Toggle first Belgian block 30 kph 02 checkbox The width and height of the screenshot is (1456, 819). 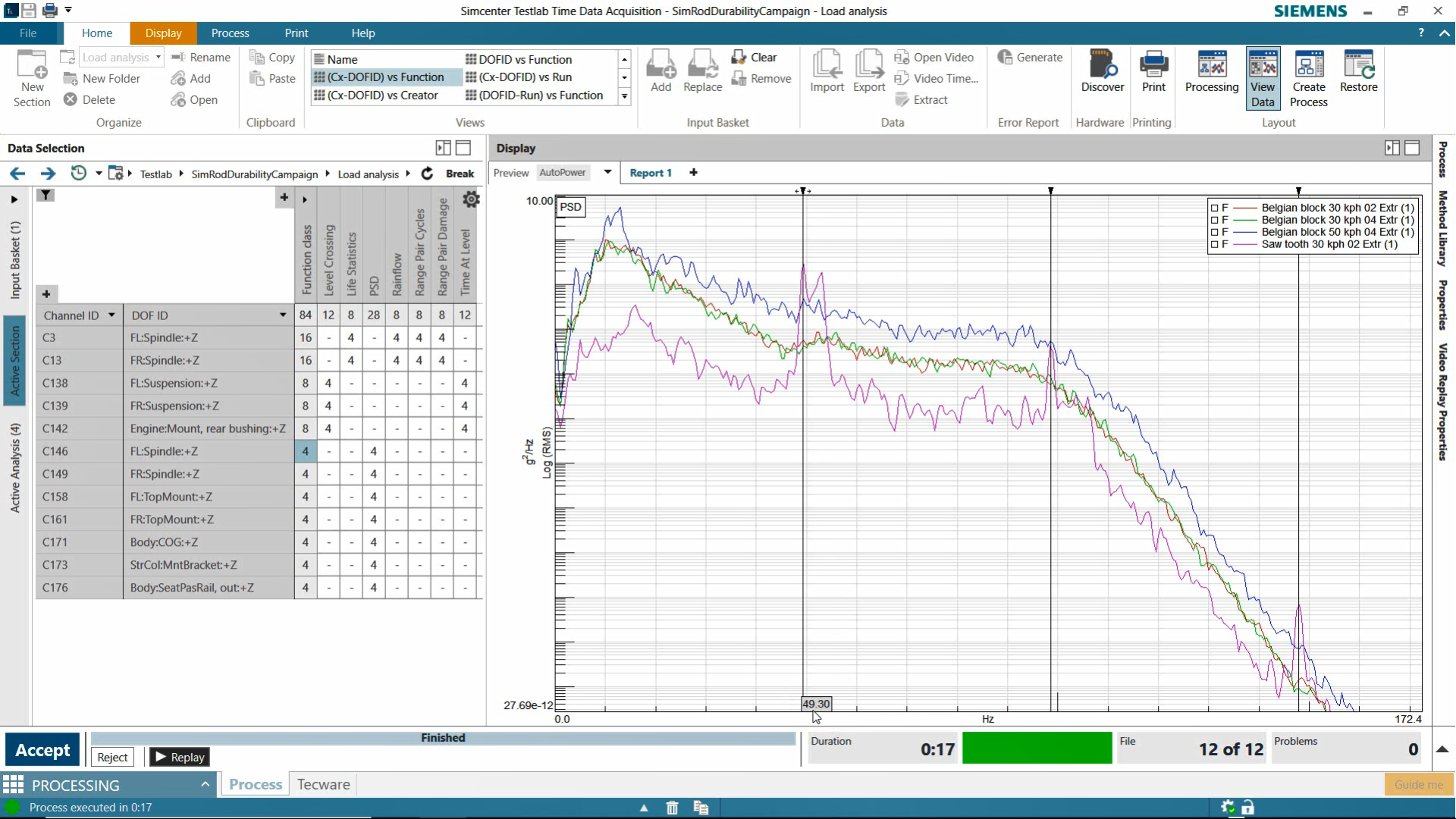click(x=1214, y=208)
